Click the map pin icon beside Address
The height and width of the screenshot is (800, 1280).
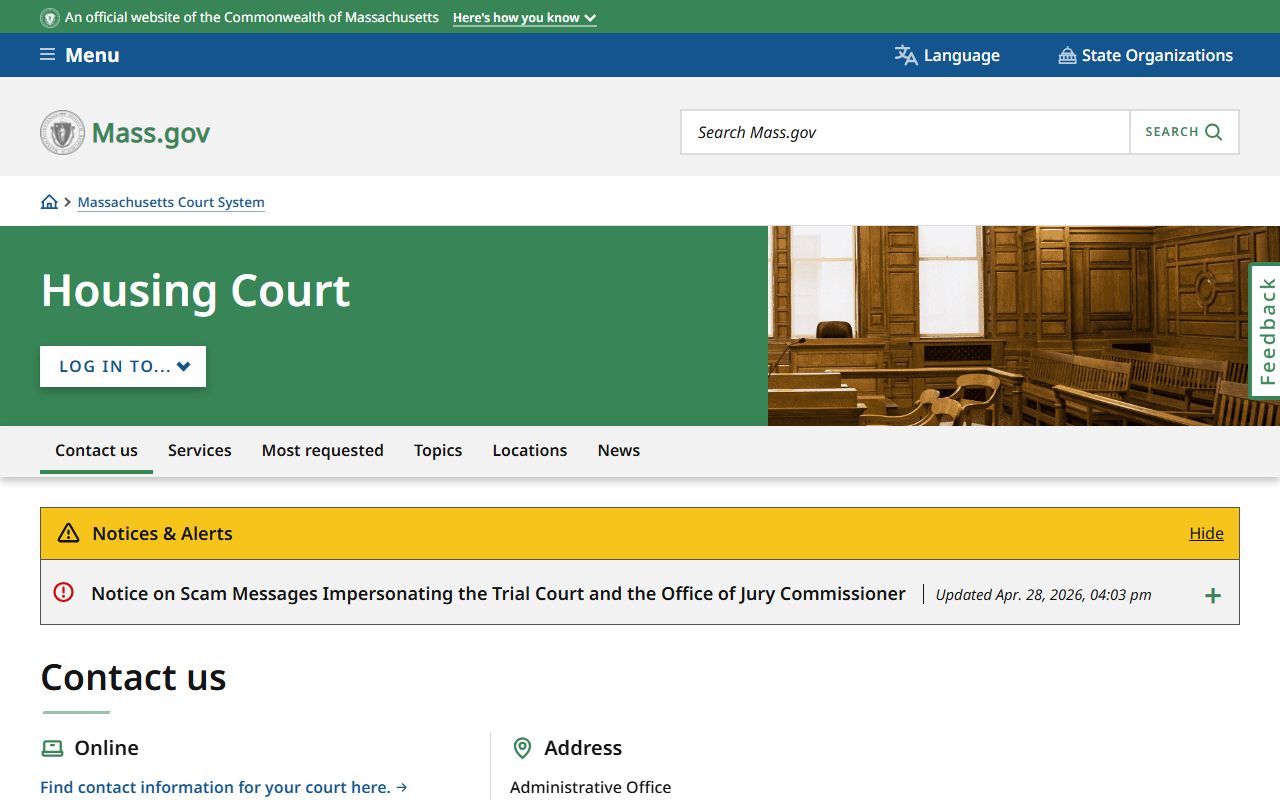click(x=522, y=748)
